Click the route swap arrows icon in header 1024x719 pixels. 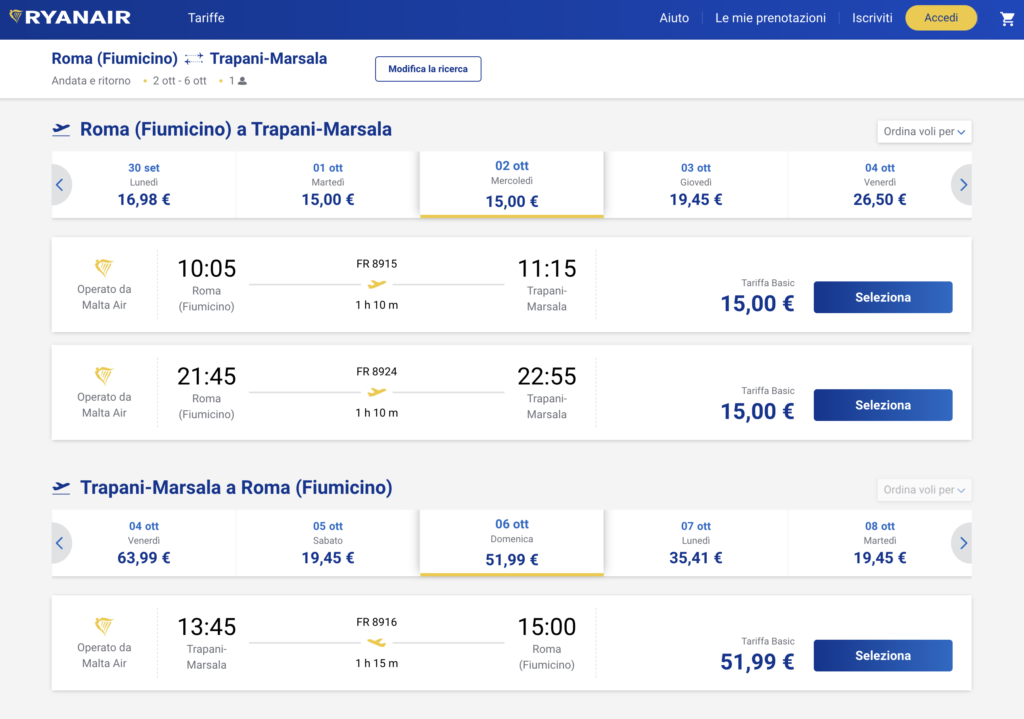[x=193, y=59]
